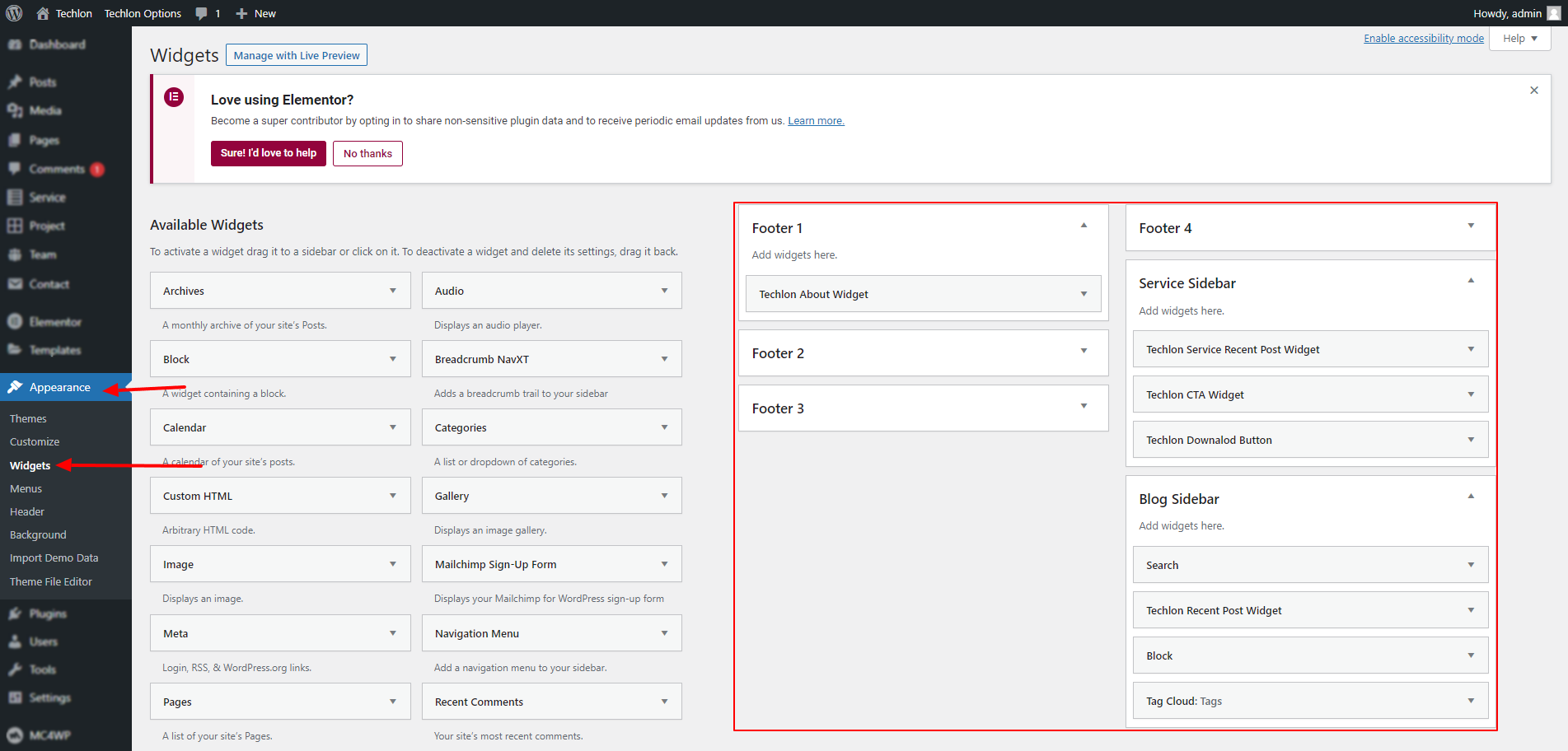Viewport: 1568px width, 751px height.
Task: Go to Themes under Appearance
Action: click(28, 418)
